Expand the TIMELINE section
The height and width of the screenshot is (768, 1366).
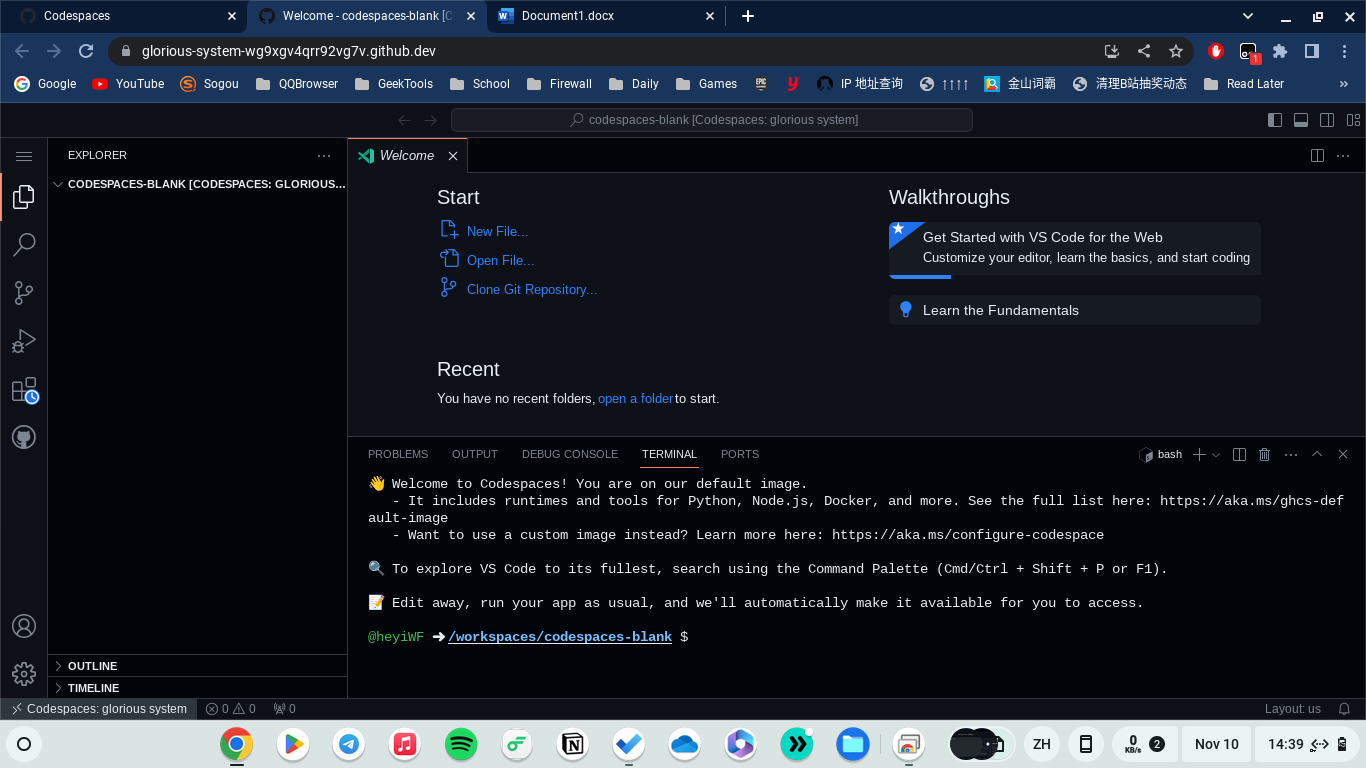point(198,688)
